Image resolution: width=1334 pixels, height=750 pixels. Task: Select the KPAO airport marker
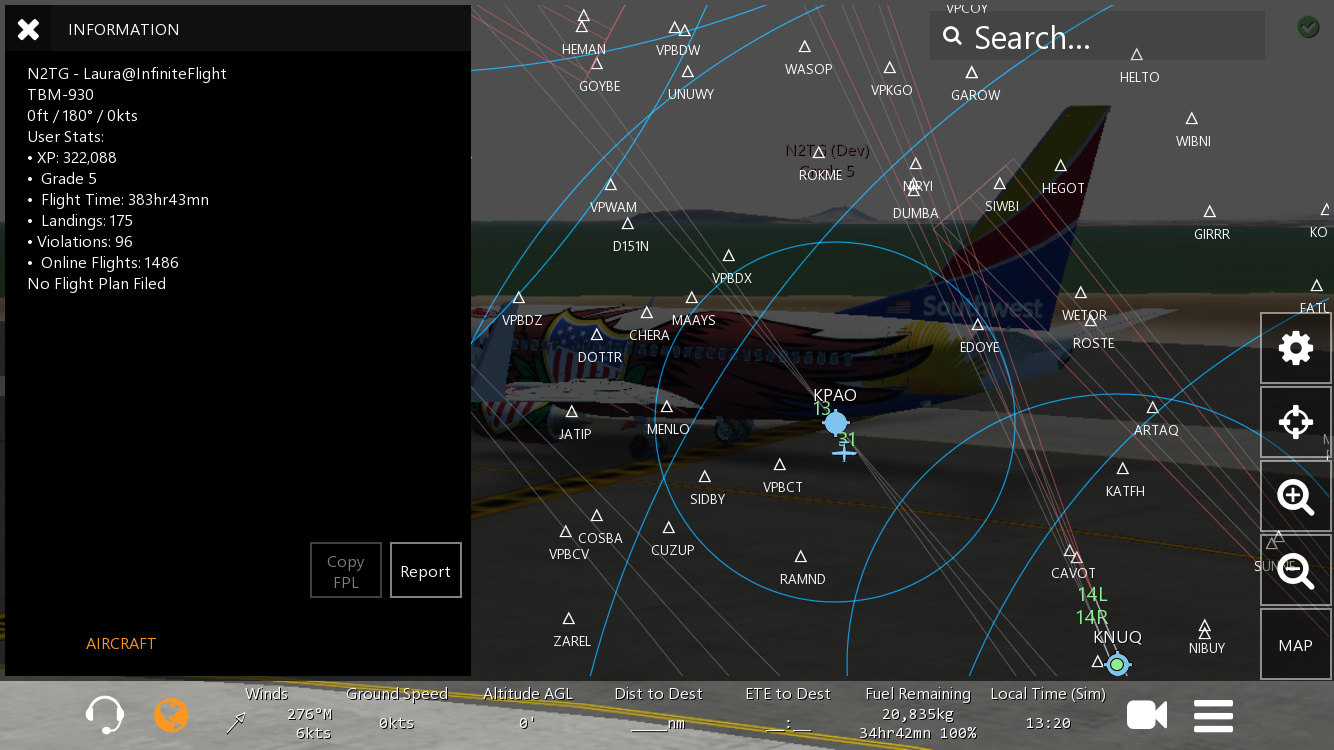[x=836, y=423]
